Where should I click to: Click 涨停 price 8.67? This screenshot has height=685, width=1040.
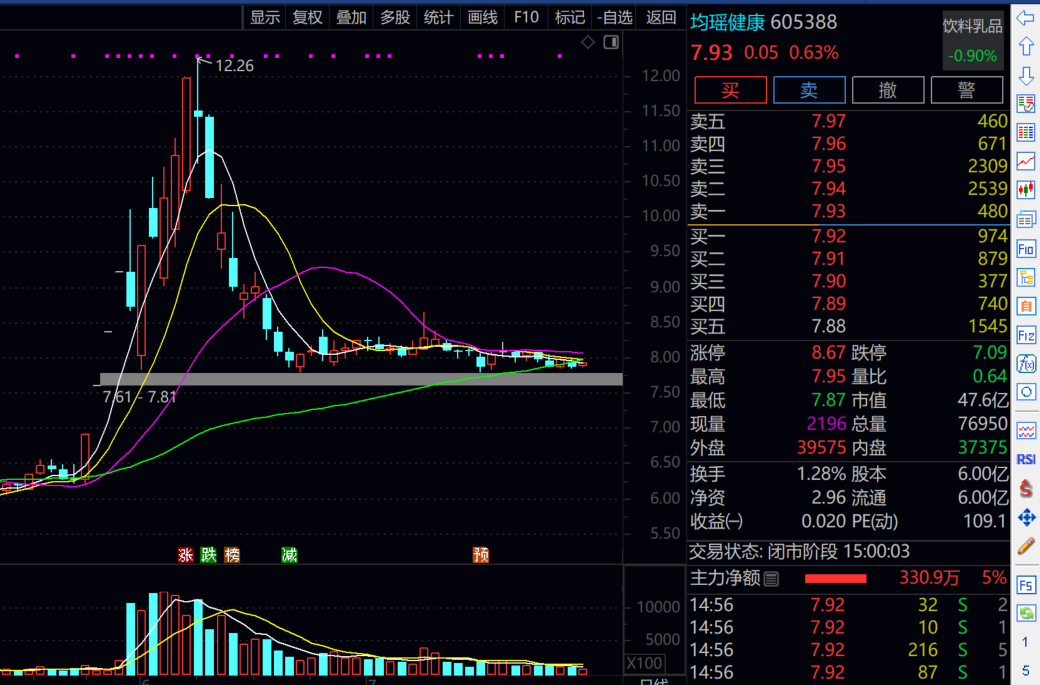pyautogui.click(x=828, y=352)
